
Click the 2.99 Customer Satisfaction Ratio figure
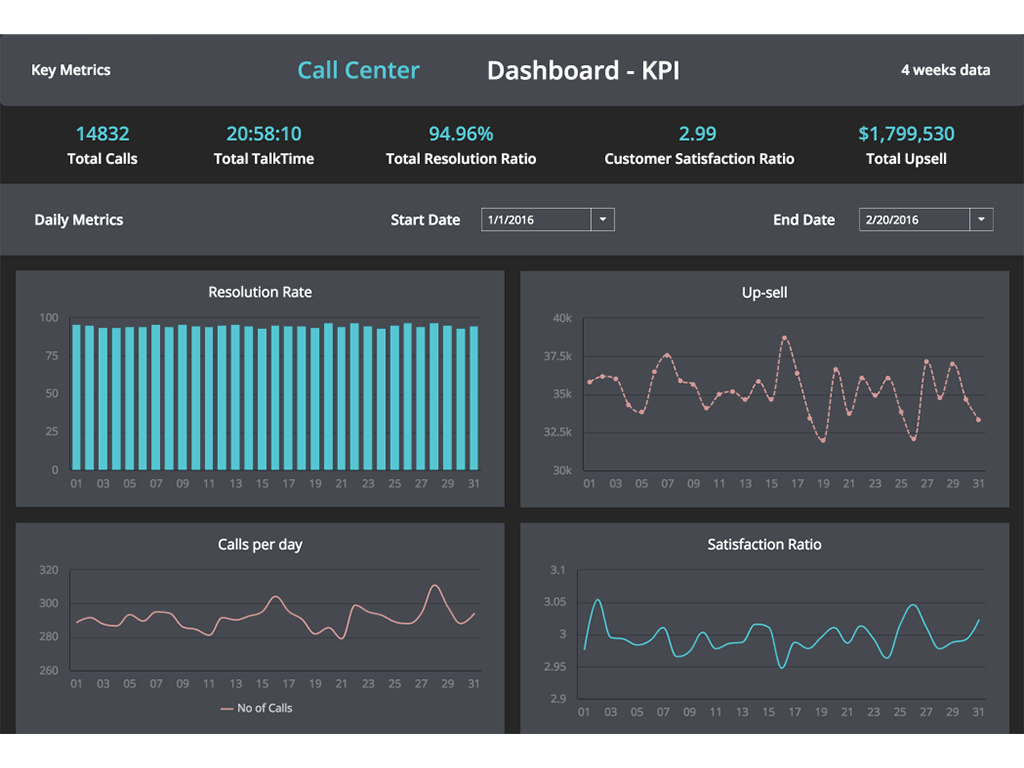(x=698, y=134)
